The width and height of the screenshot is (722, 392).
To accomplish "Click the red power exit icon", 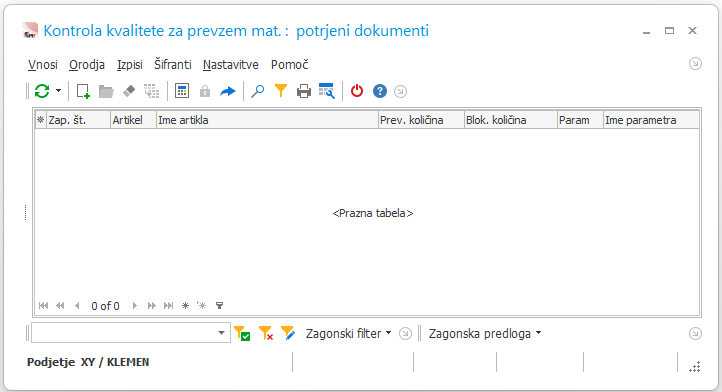I will [x=357, y=91].
